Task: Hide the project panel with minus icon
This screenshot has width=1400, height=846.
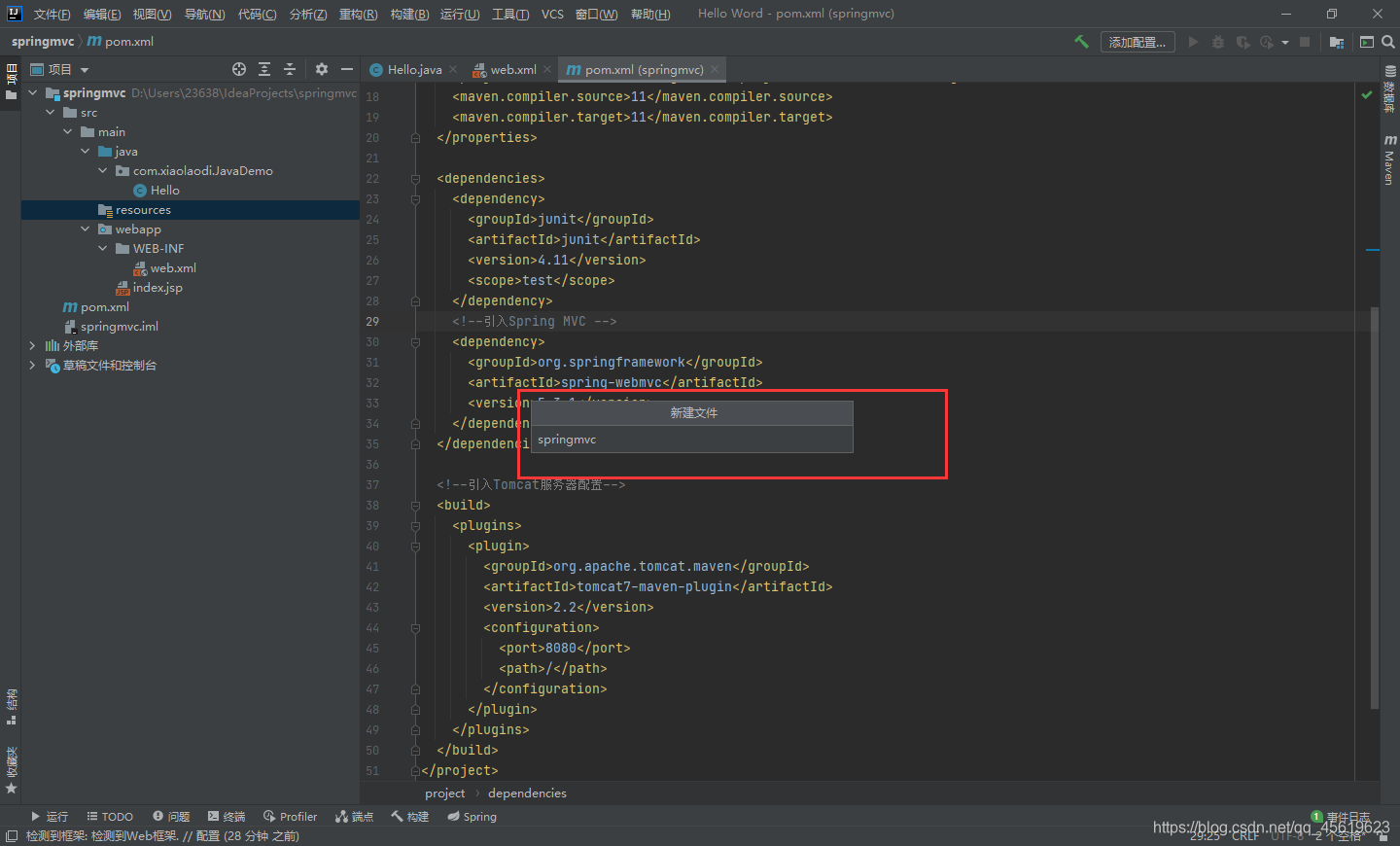Action: coord(347,69)
